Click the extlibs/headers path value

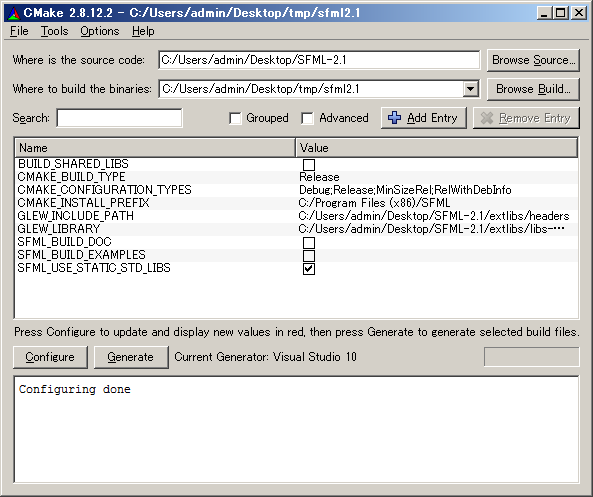(434, 216)
